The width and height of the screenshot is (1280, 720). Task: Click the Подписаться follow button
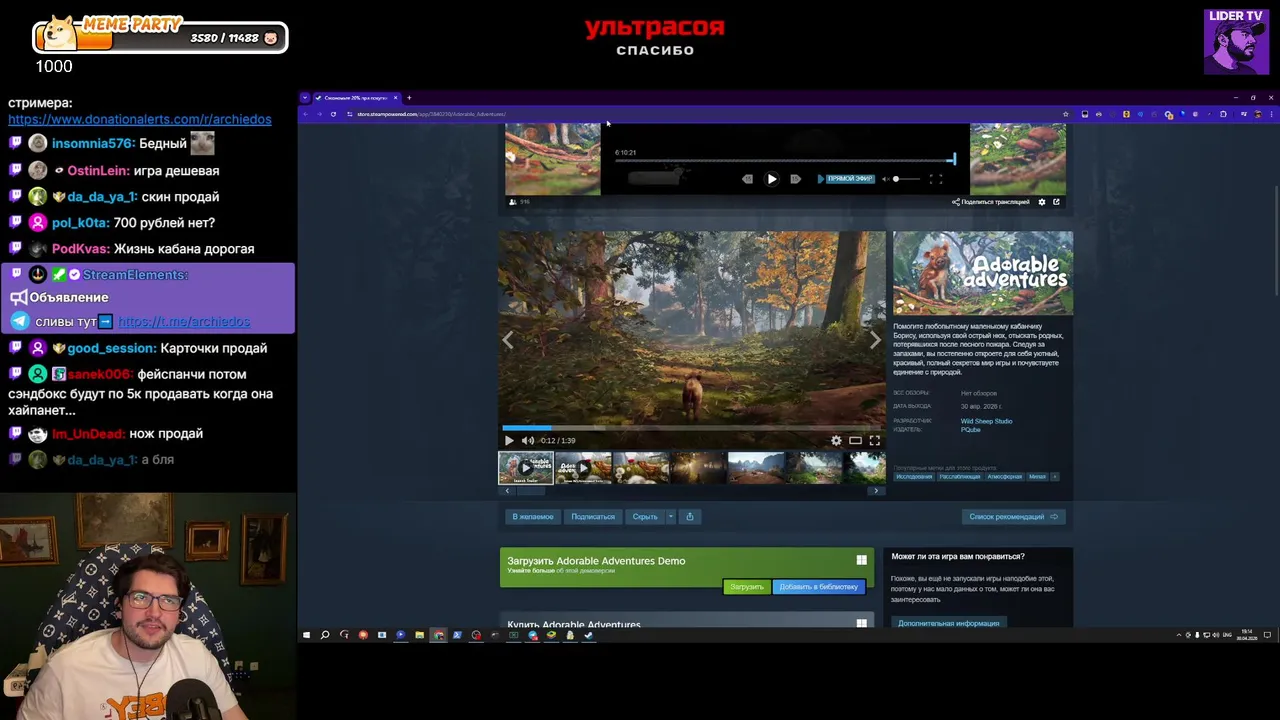pyautogui.click(x=593, y=517)
